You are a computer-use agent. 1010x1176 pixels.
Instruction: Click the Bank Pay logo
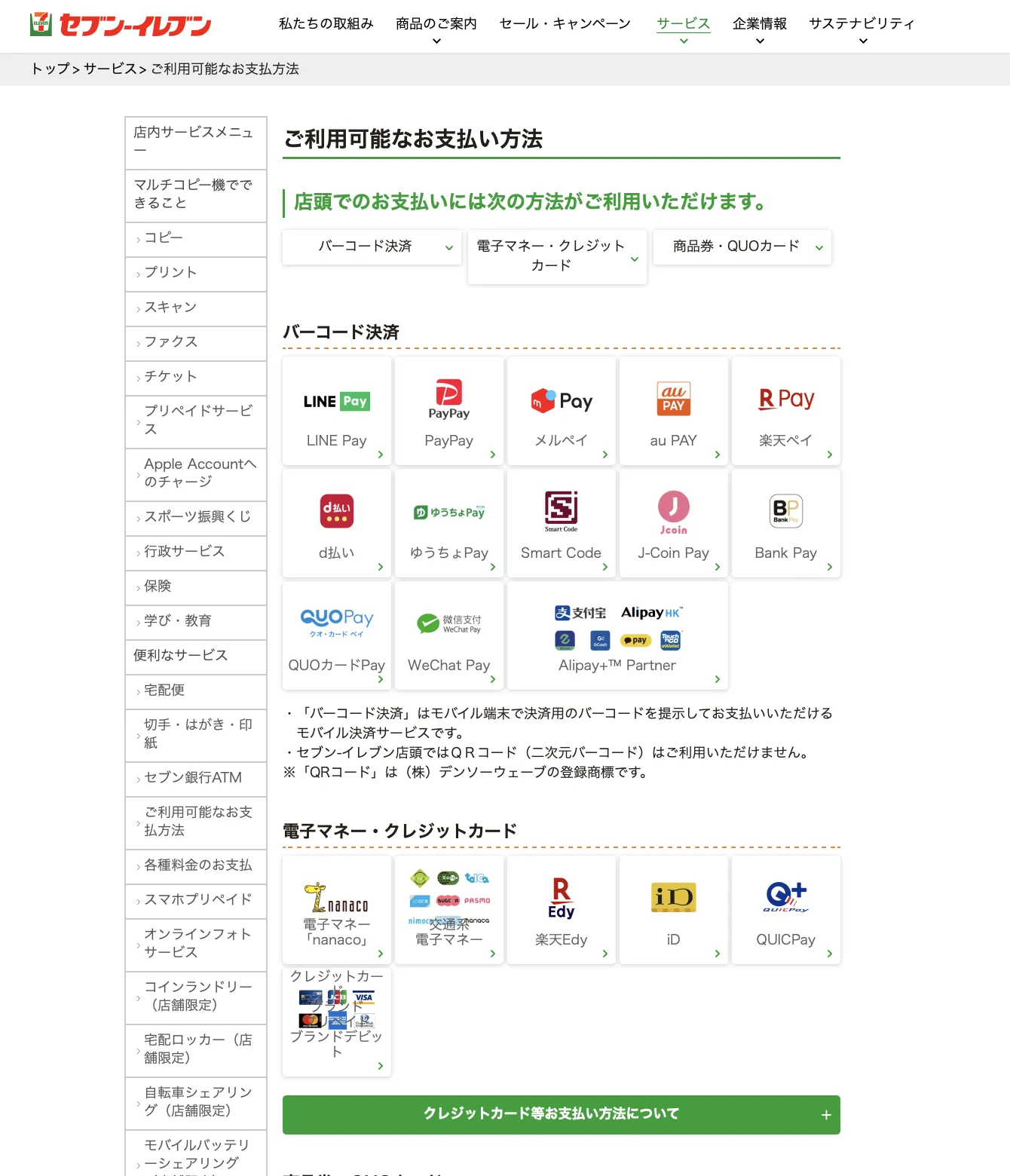(x=786, y=511)
